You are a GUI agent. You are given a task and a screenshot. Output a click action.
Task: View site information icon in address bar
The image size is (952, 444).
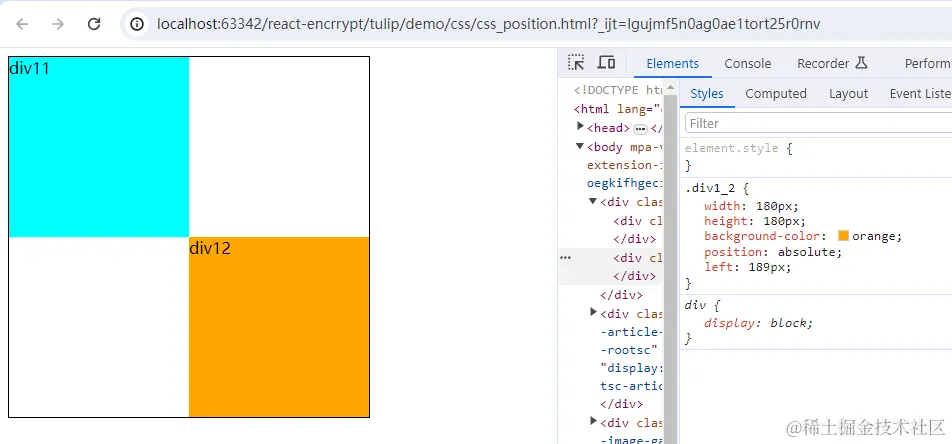click(x=138, y=24)
